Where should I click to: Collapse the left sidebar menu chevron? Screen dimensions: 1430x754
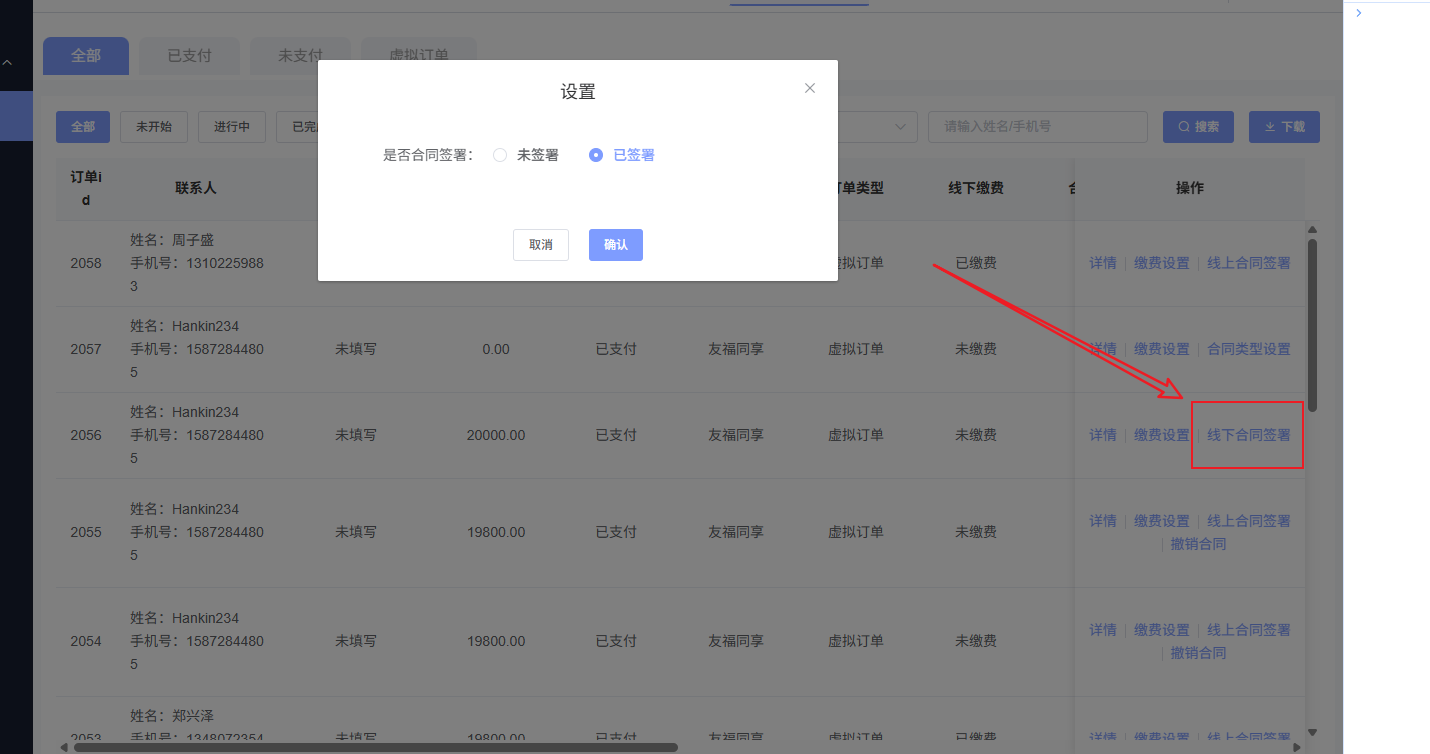pos(8,62)
